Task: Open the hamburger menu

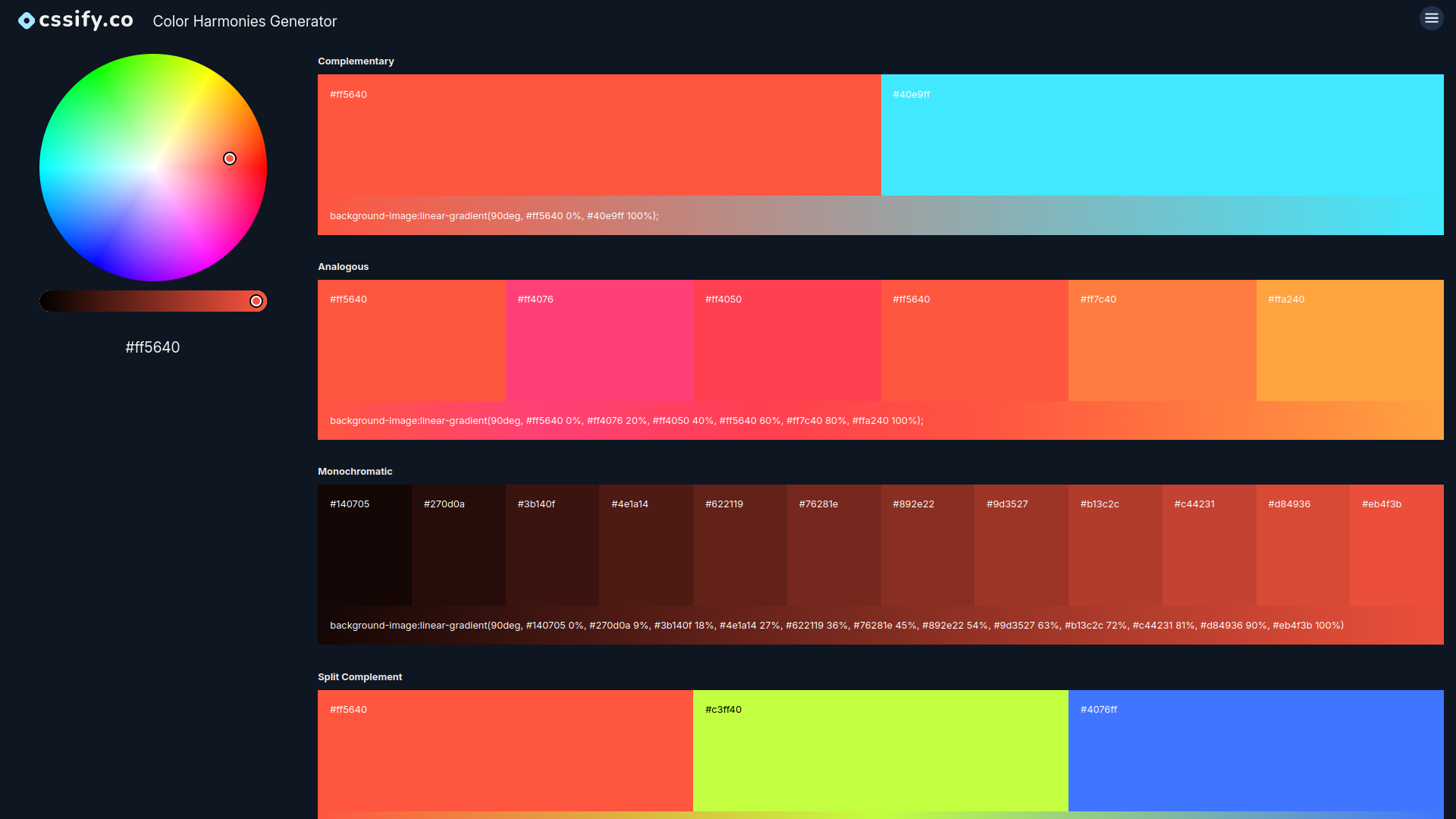Action: (1431, 18)
